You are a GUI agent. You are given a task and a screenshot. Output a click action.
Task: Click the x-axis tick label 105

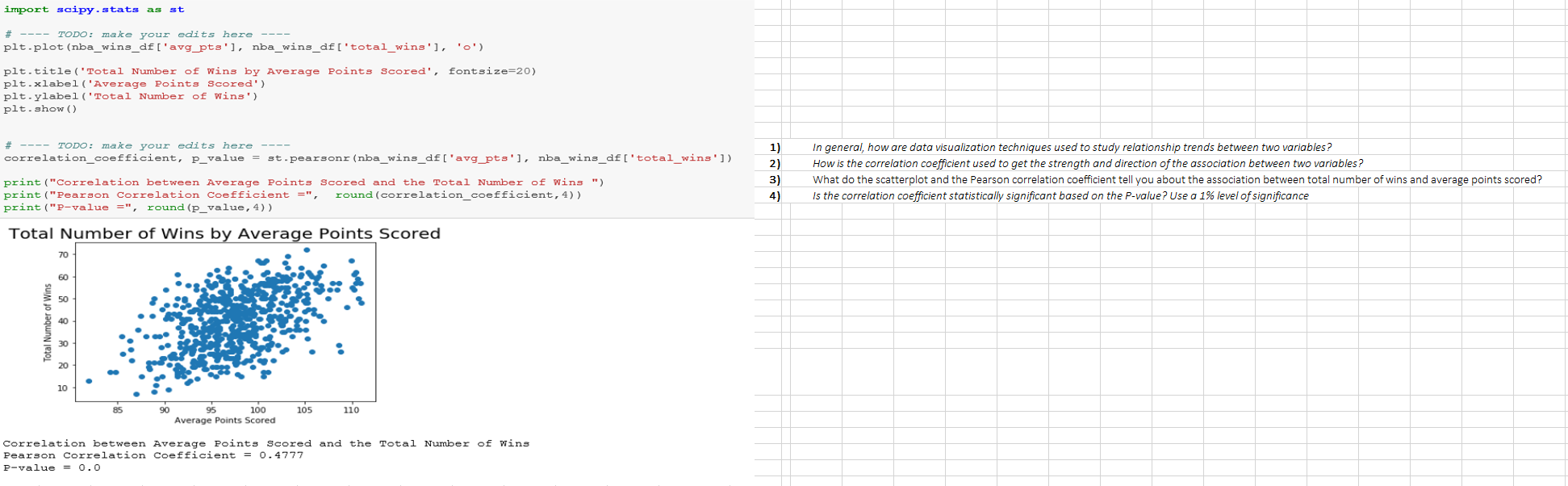click(304, 410)
